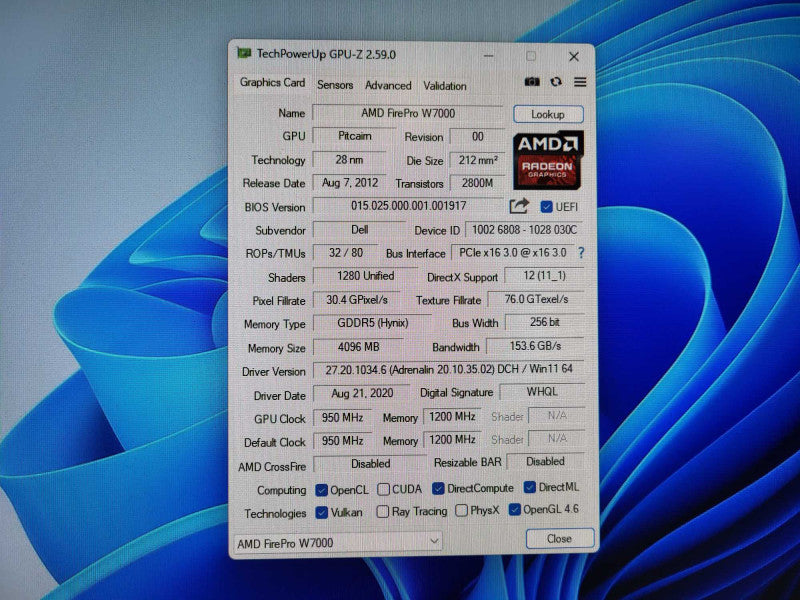Toggle the OpenGL 4.6 checkbox
The width and height of the screenshot is (800, 600).
pyautogui.click(x=514, y=509)
